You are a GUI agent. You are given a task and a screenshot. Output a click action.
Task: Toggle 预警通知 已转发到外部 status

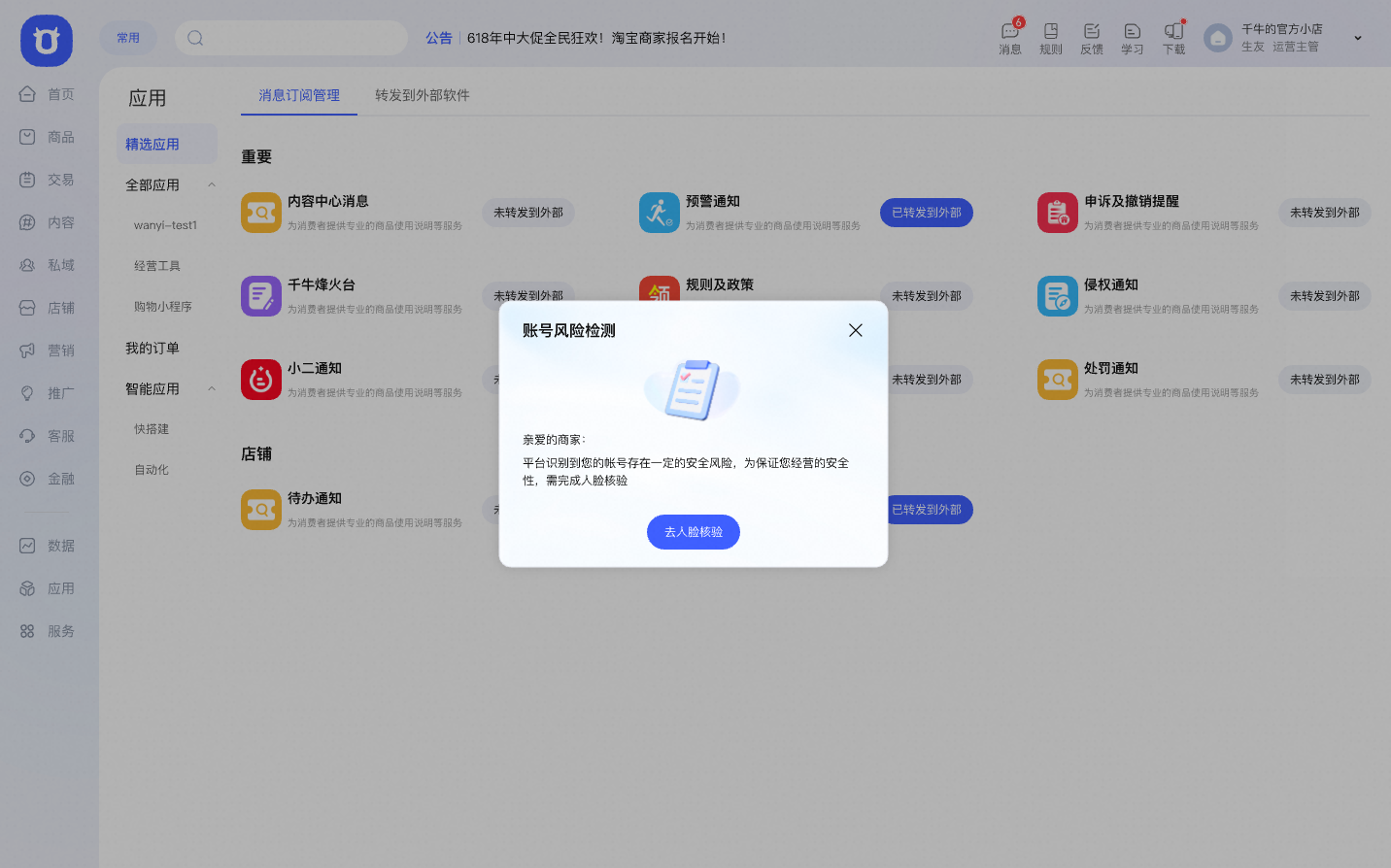(927, 213)
